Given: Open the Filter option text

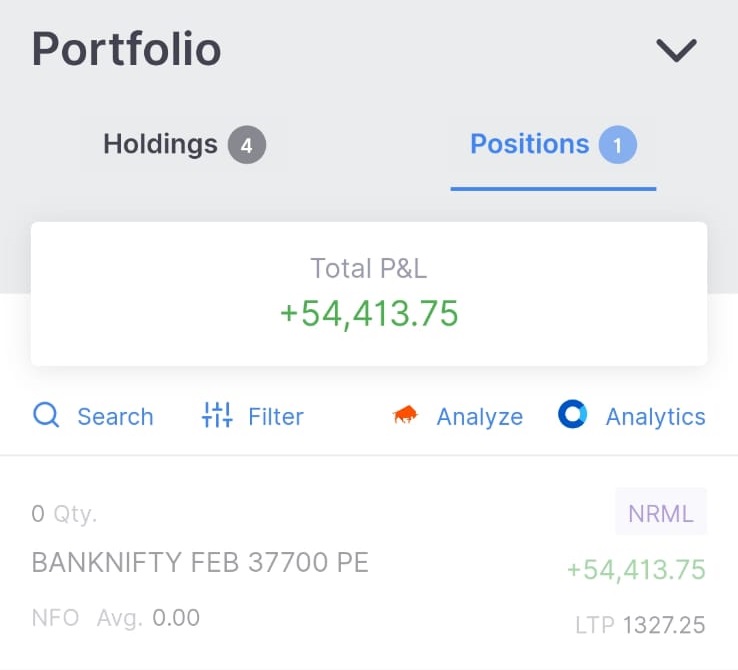Looking at the screenshot, I should point(275,417).
